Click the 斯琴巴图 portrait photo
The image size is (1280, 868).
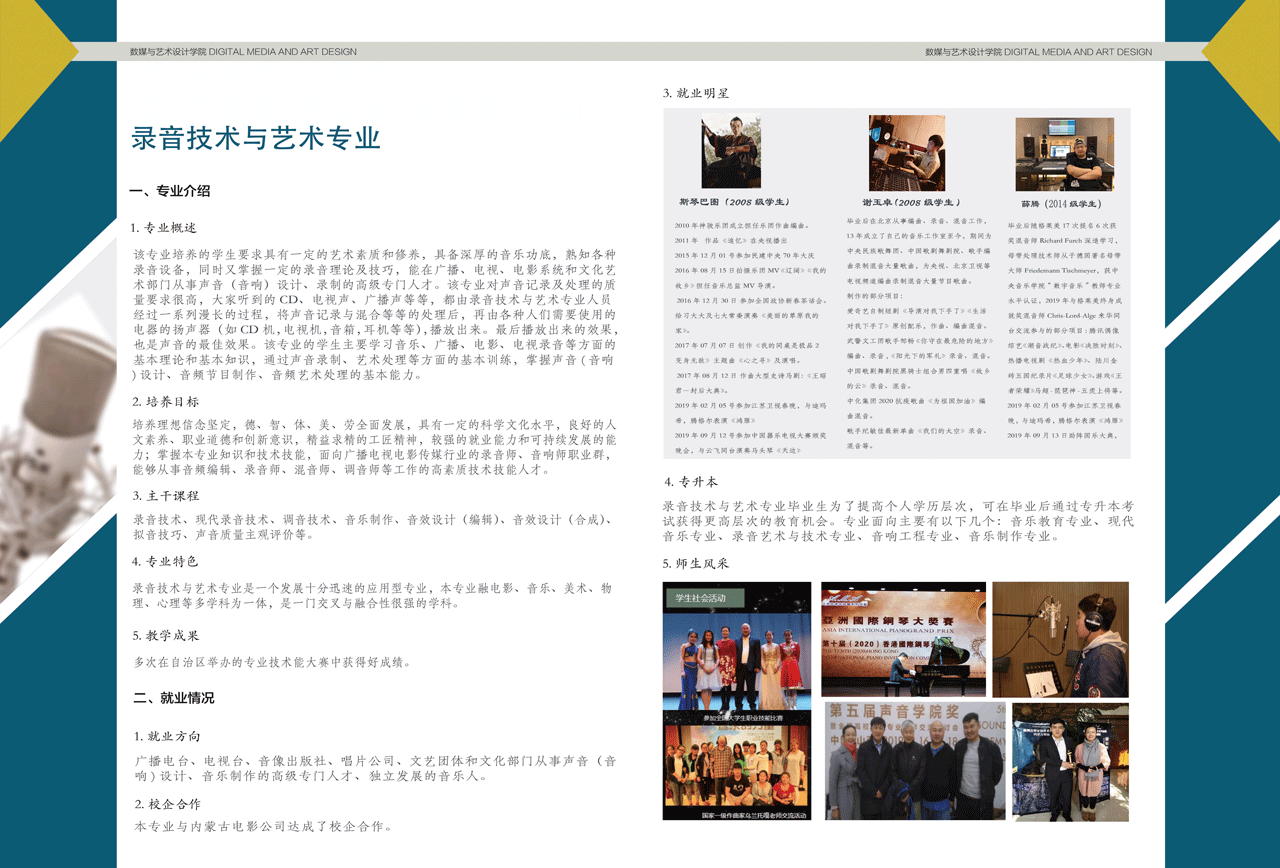tap(731, 151)
